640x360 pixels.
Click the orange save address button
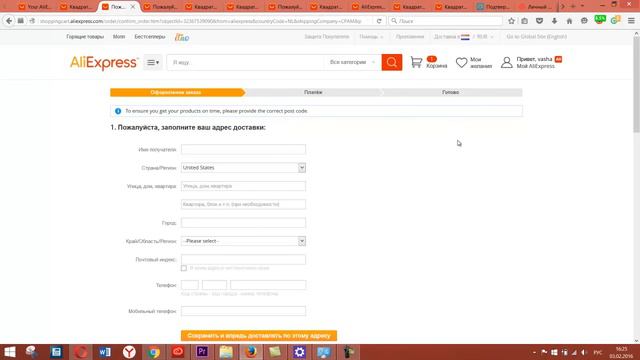coord(259,336)
